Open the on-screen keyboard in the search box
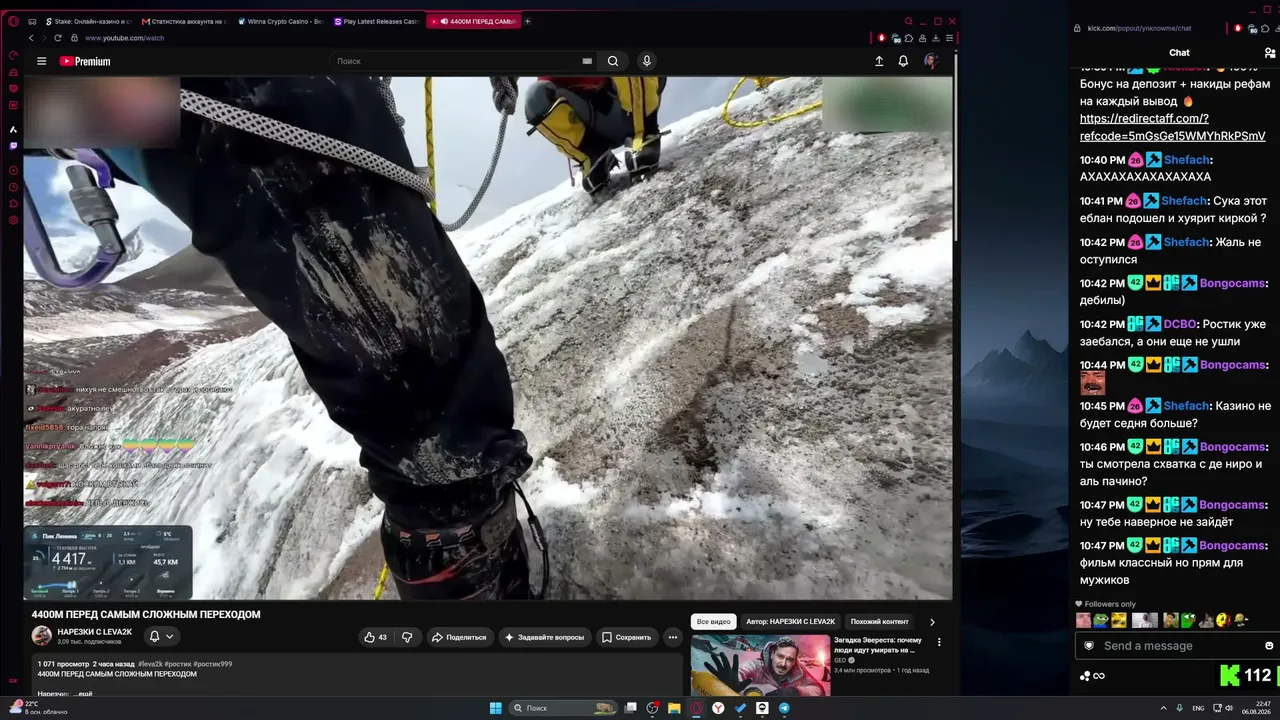Screen dimensions: 1280x720 point(587,61)
